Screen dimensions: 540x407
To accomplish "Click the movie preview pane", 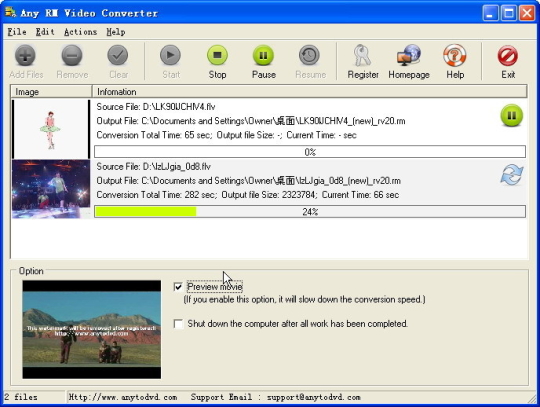I will point(92,330).
